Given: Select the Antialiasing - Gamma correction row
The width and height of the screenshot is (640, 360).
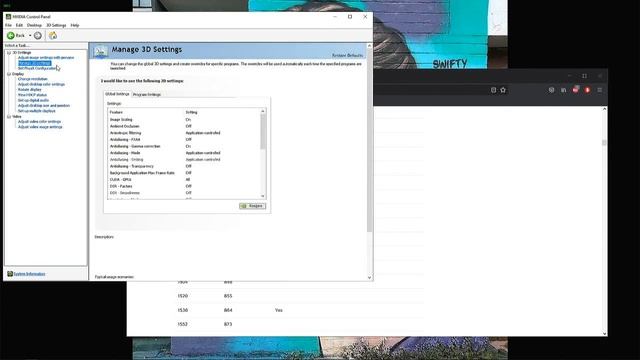Looking at the screenshot, I should [184, 146].
